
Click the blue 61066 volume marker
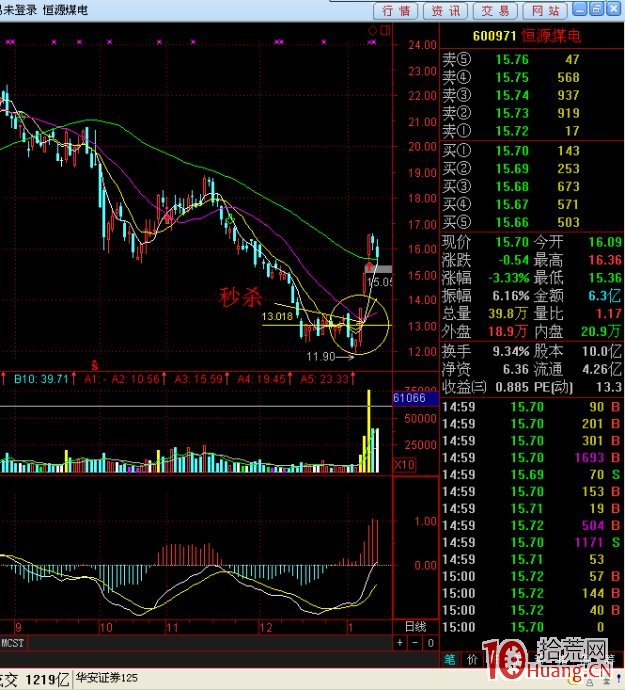(x=415, y=398)
